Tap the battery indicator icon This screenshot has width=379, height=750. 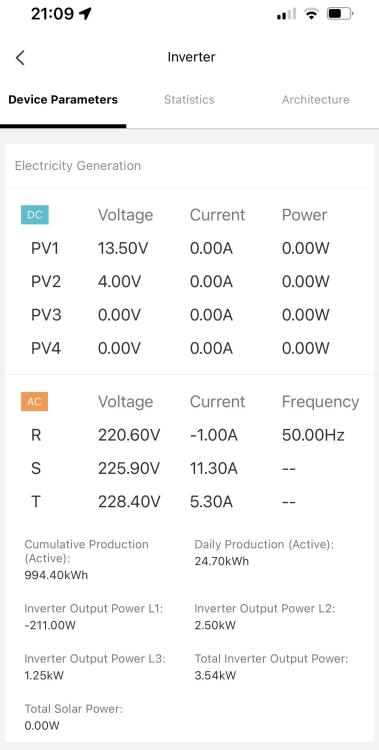(340, 14)
